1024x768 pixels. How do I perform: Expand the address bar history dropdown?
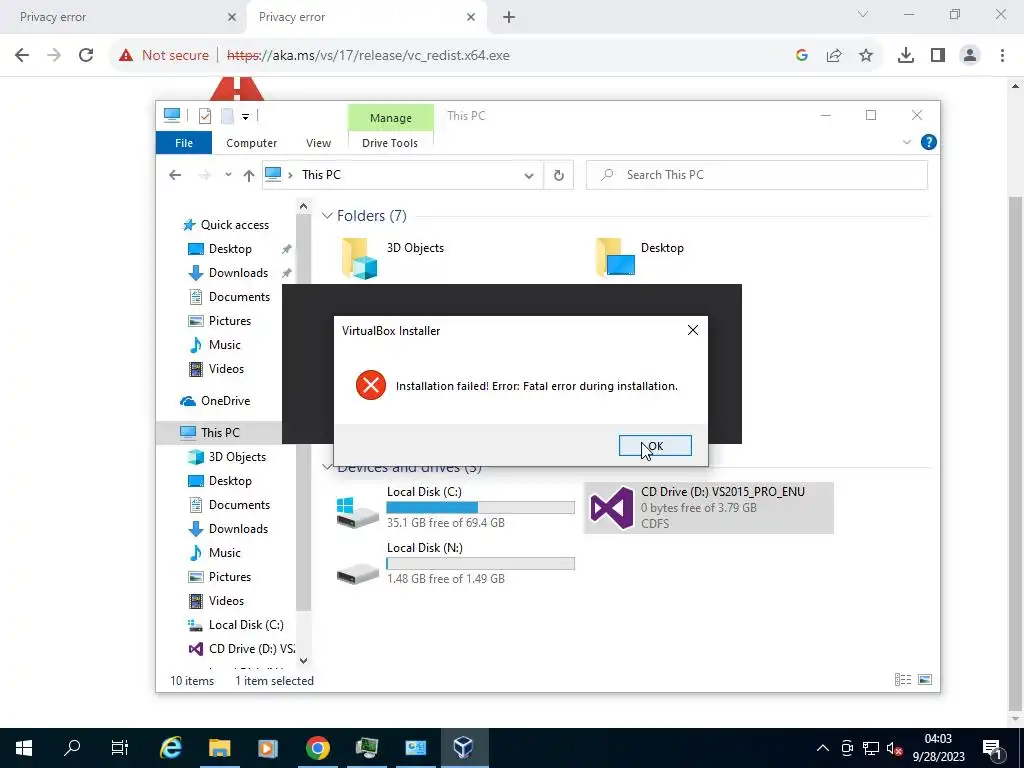pyautogui.click(x=529, y=175)
